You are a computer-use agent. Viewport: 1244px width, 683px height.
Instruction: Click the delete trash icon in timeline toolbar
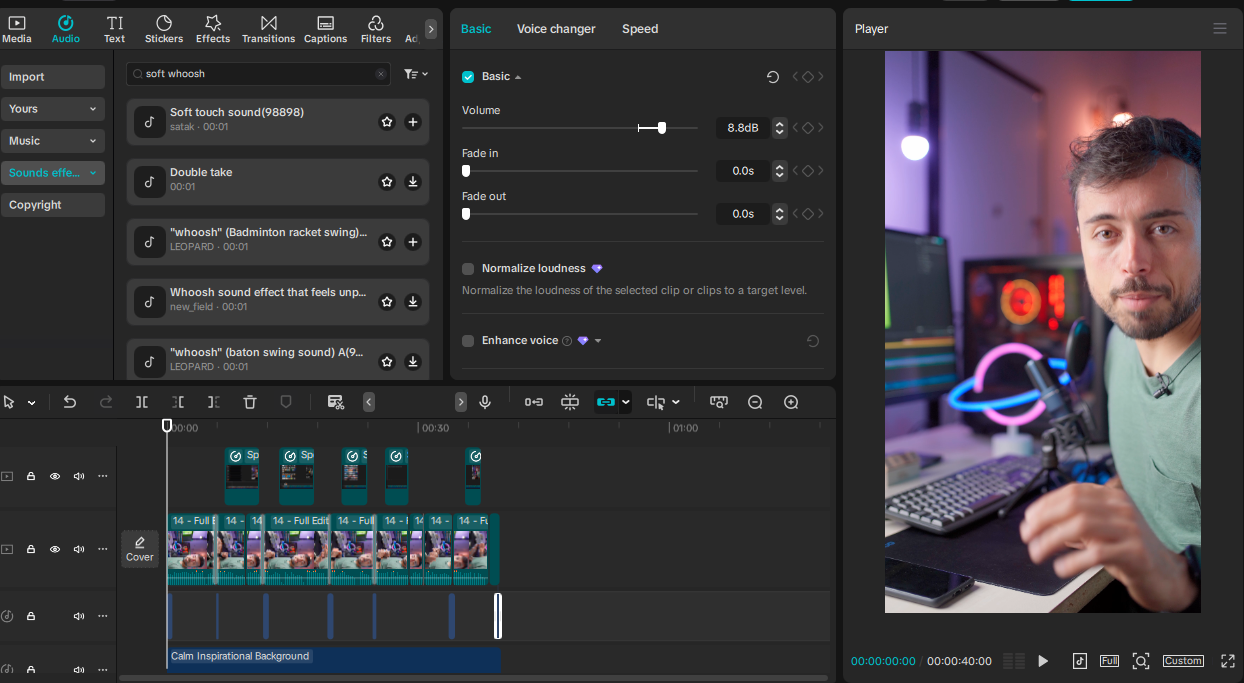[x=250, y=402]
